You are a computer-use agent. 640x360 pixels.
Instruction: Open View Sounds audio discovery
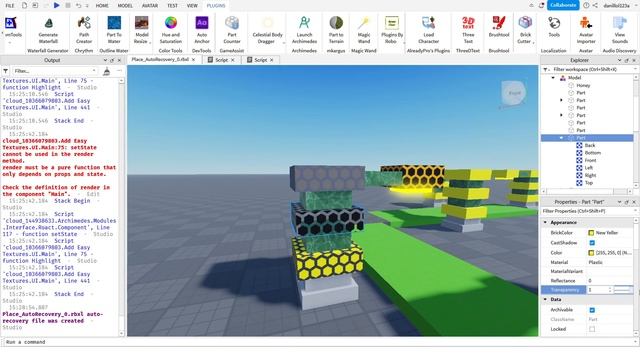click(x=620, y=23)
